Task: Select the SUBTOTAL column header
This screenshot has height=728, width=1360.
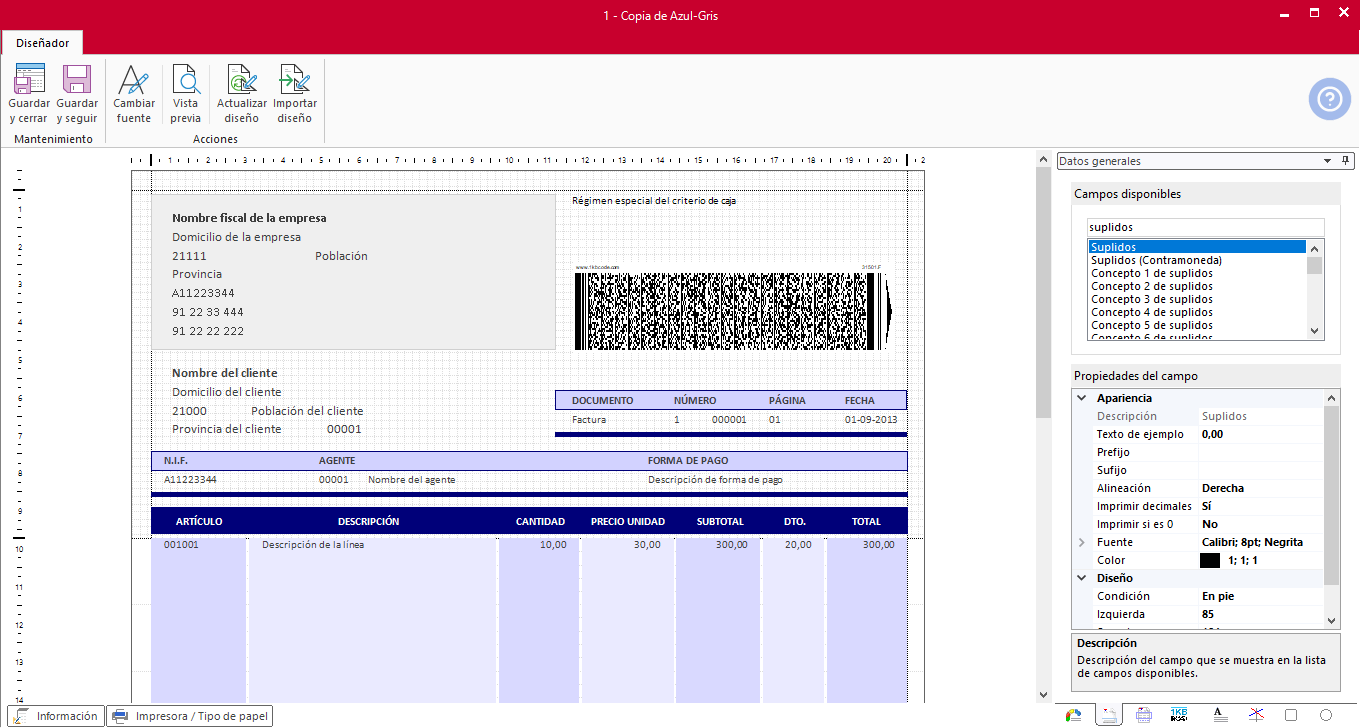Action: pos(720,521)
